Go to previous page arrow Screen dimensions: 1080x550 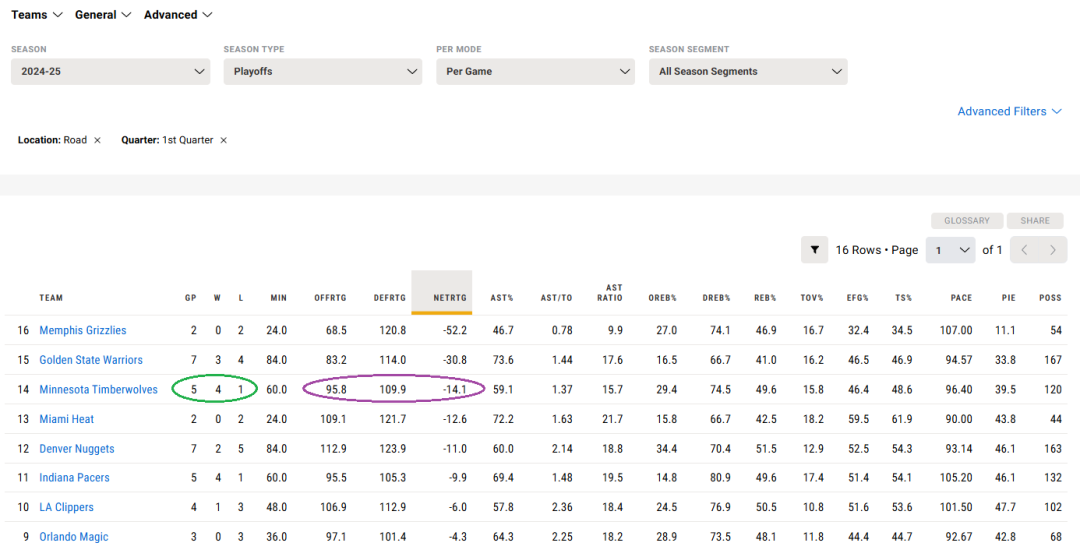click(1024, 250)
